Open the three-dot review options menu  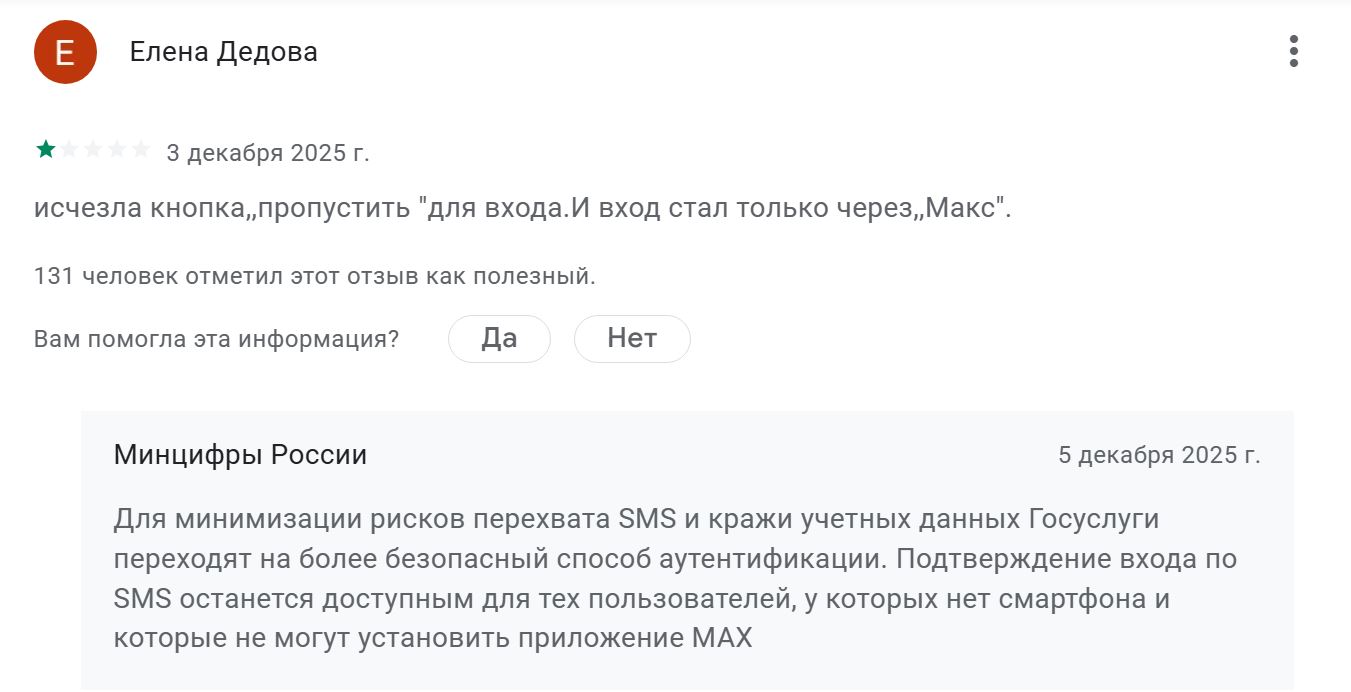(1293, 51)
